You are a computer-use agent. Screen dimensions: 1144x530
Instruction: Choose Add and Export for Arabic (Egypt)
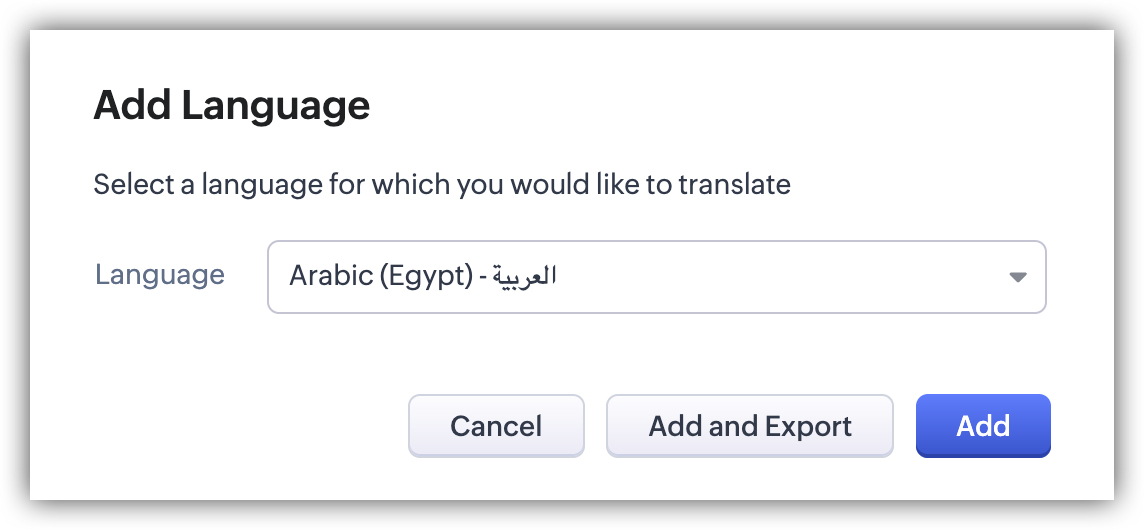click(x=750, y=426)
